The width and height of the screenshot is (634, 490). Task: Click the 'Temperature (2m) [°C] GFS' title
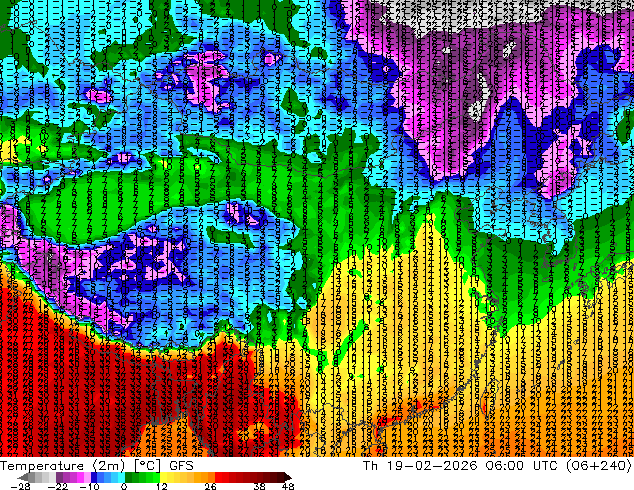point(97,466)
